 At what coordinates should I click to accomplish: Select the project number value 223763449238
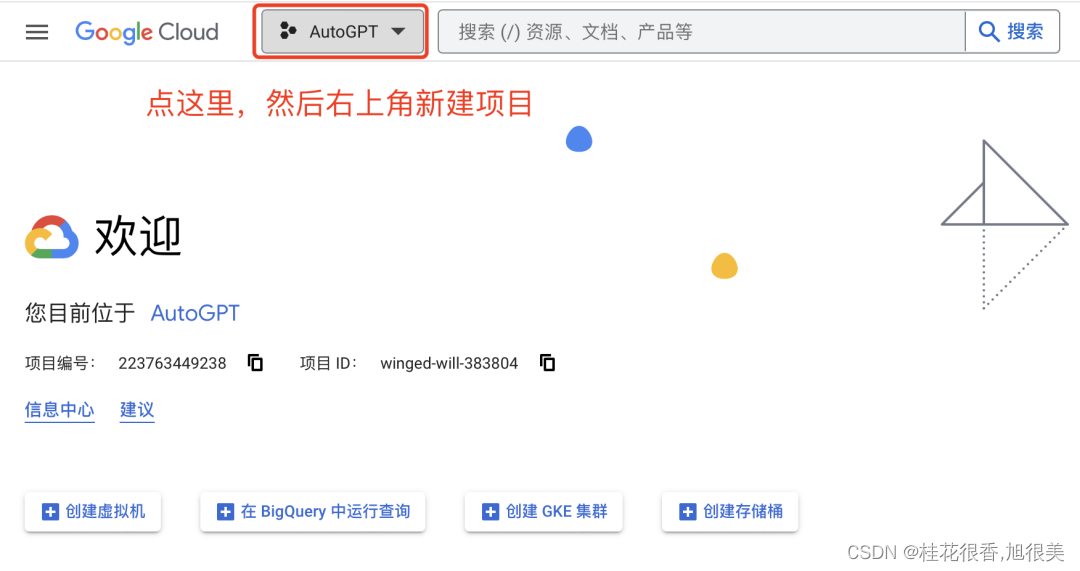pos(172,363)
